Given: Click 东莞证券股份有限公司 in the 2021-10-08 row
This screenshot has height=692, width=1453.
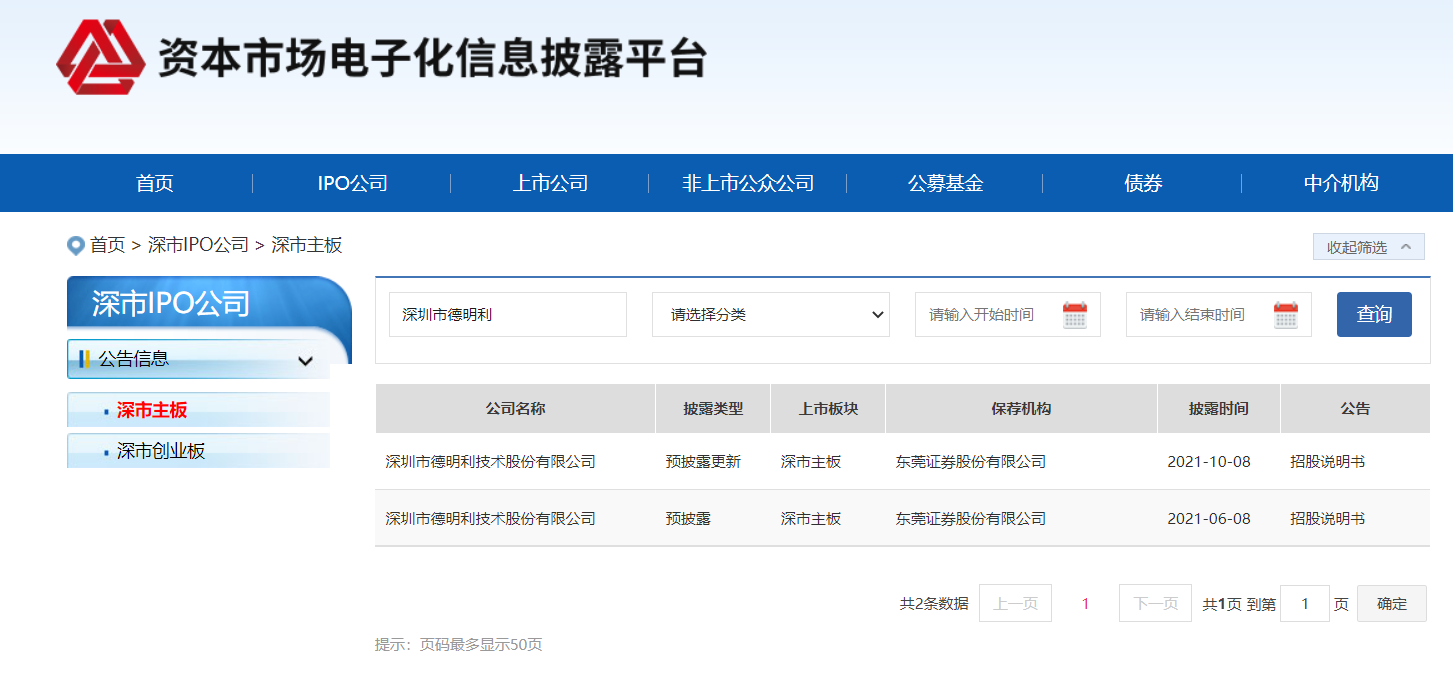Looking at the screenshot, I should pos(971,462).
